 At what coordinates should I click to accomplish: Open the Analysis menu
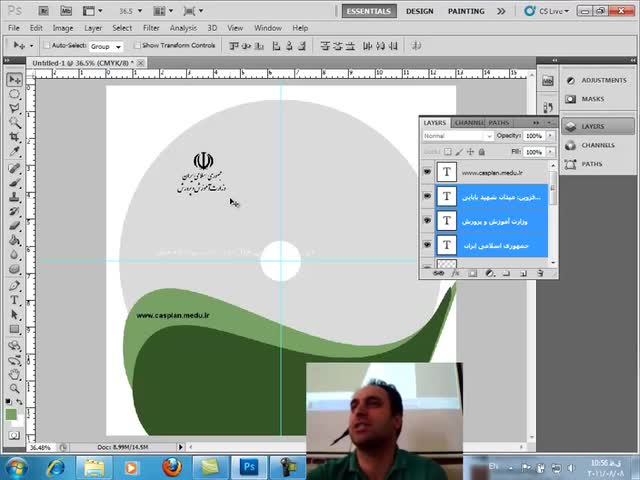(183, 28)
